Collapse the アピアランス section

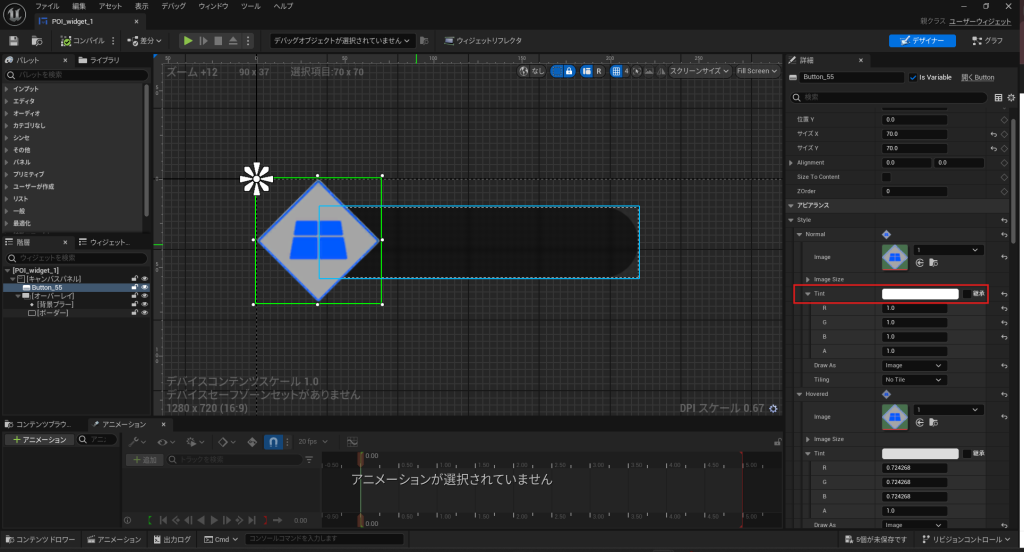coord(792,205)
